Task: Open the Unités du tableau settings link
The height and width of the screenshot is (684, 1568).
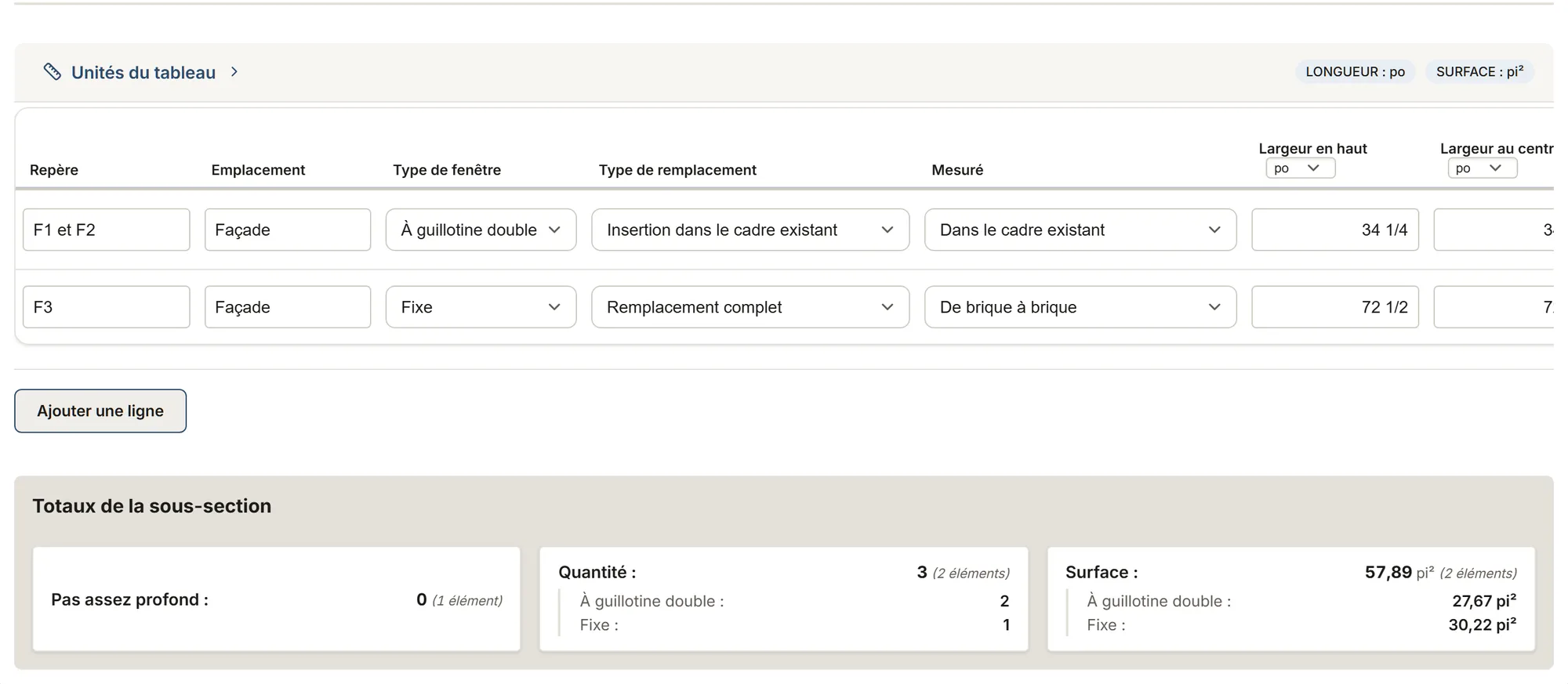Action: [143, 72]
